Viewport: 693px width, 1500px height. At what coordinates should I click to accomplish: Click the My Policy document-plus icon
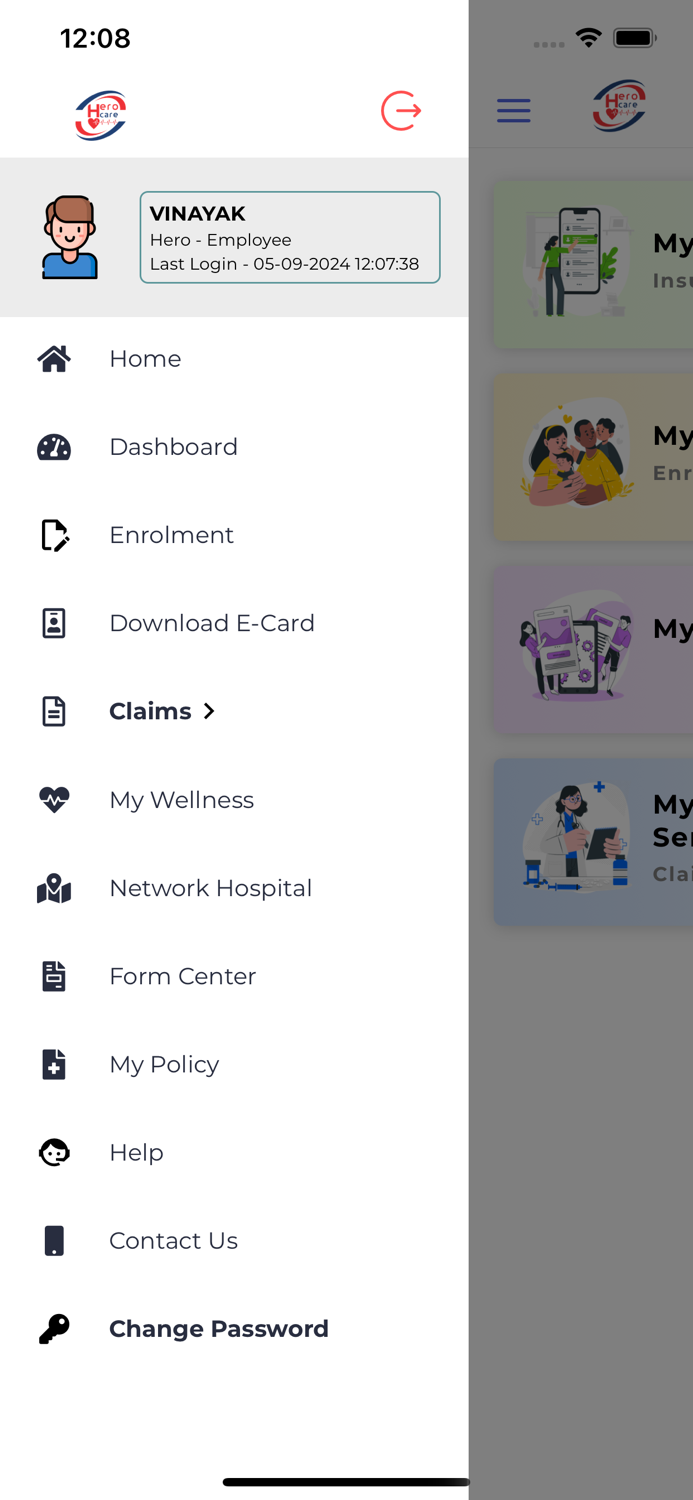tap(53, 1064)
